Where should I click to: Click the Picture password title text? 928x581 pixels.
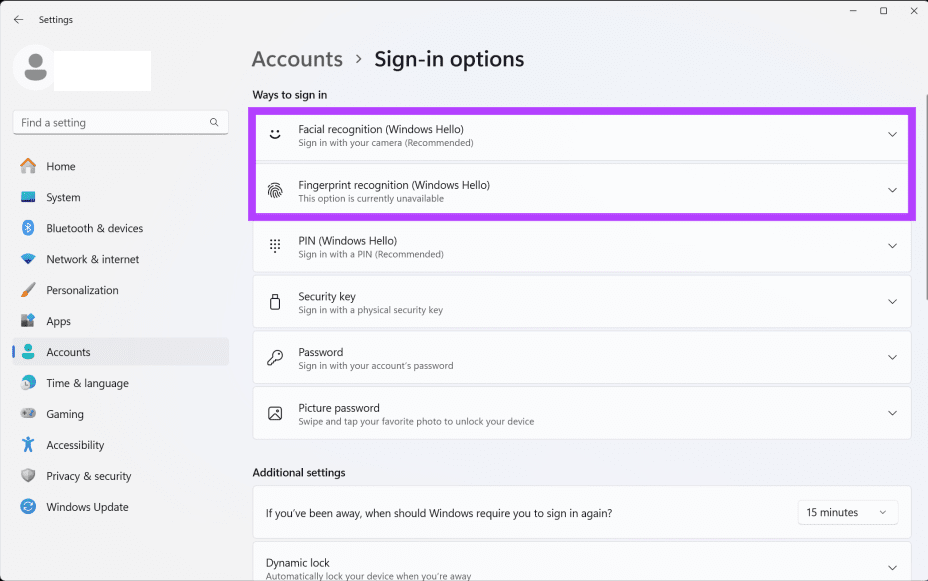pyautogui.click(x=339, y=408)
